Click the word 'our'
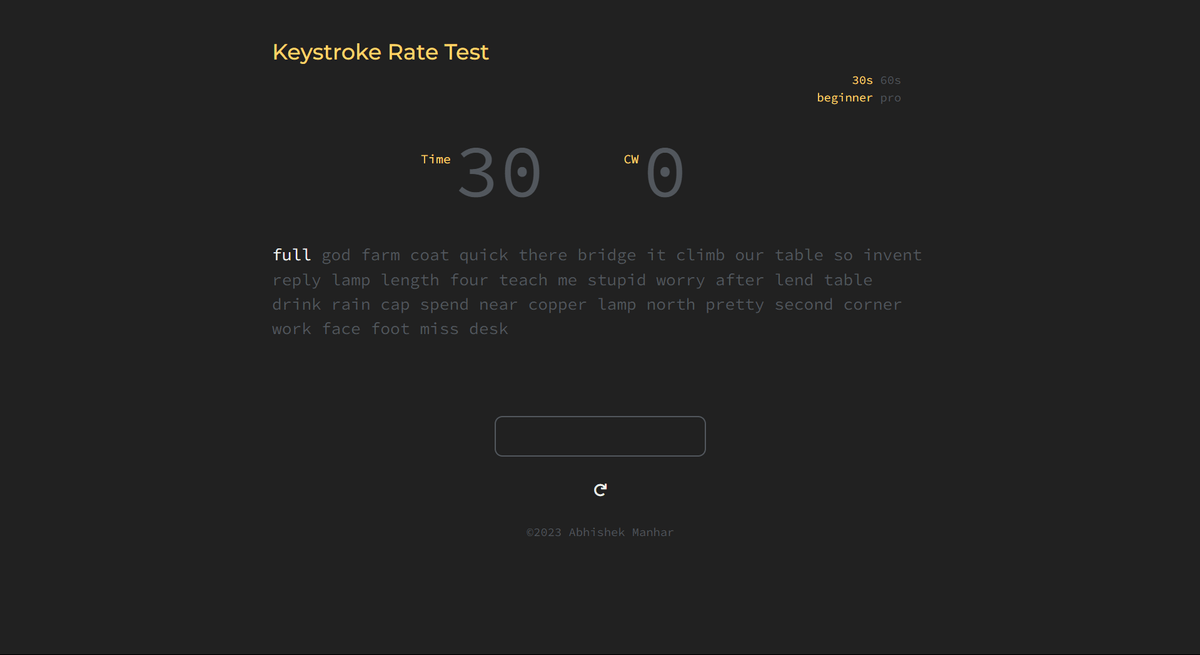This screenshot has width=1200, height=655. pyautogui.click(x=749, y=255)
